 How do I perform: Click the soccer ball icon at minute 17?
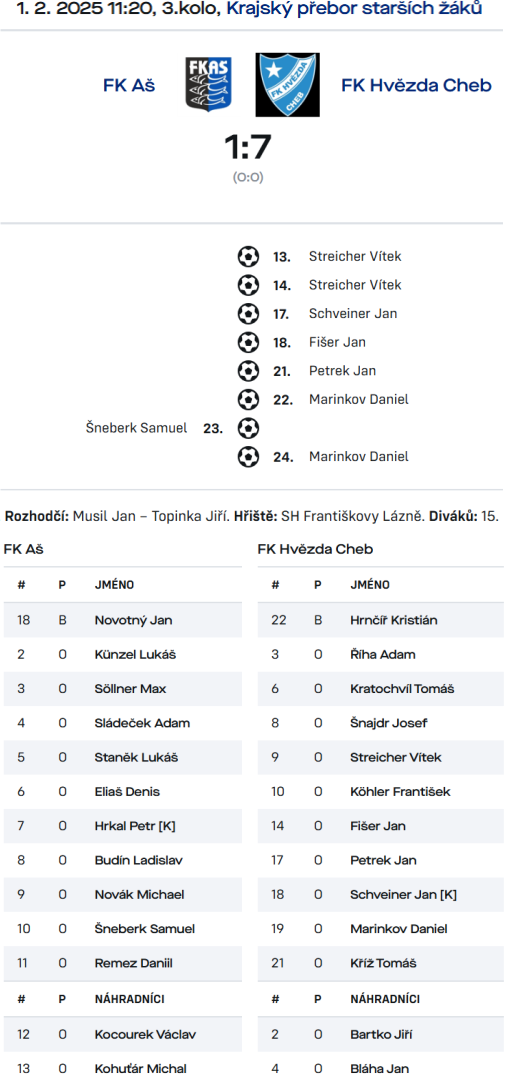(248, 314)
